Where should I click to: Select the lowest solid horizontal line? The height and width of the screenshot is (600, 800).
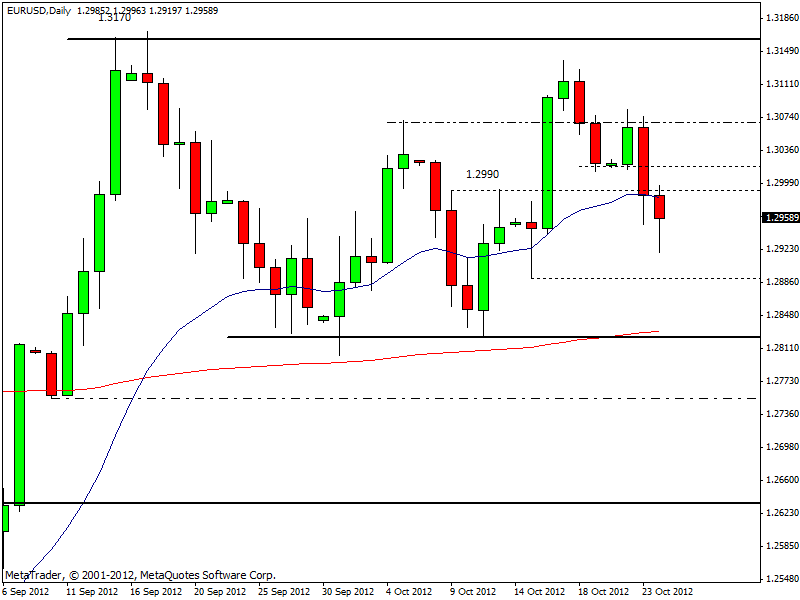[400, 503]
